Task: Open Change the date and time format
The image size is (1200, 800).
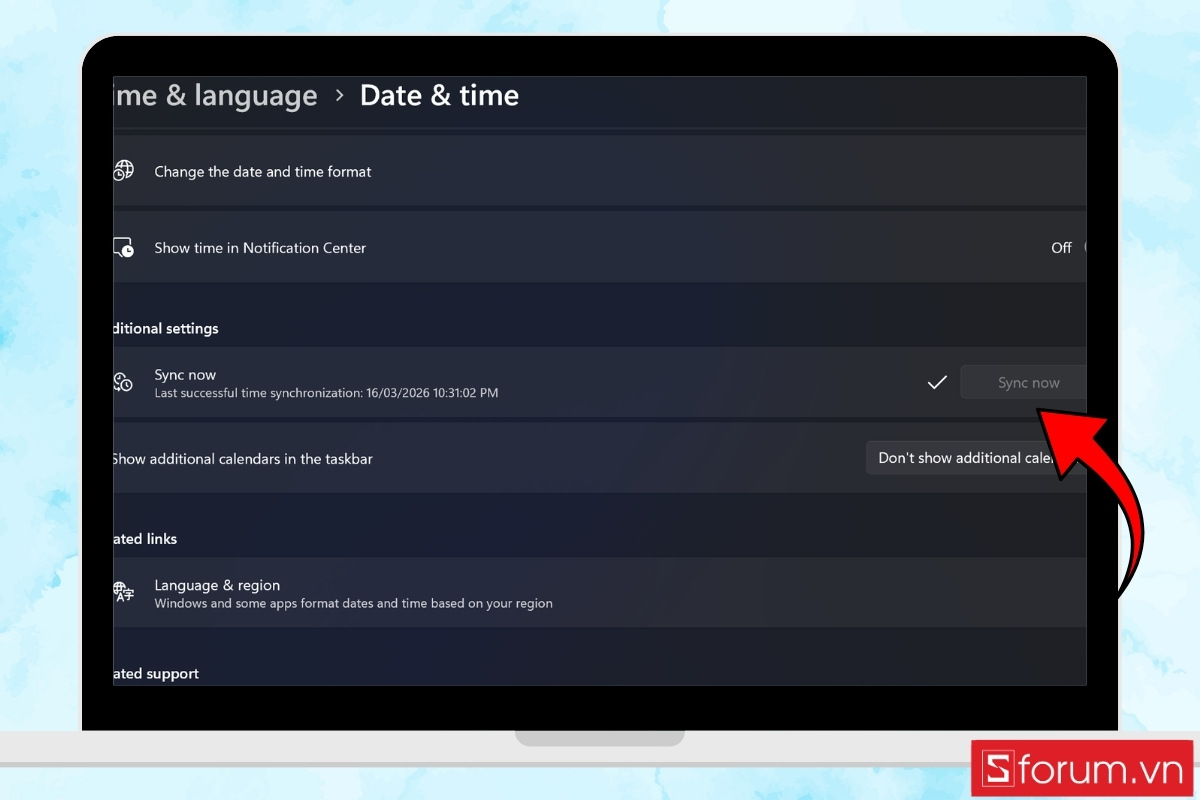Action: (x=600, y=172)
